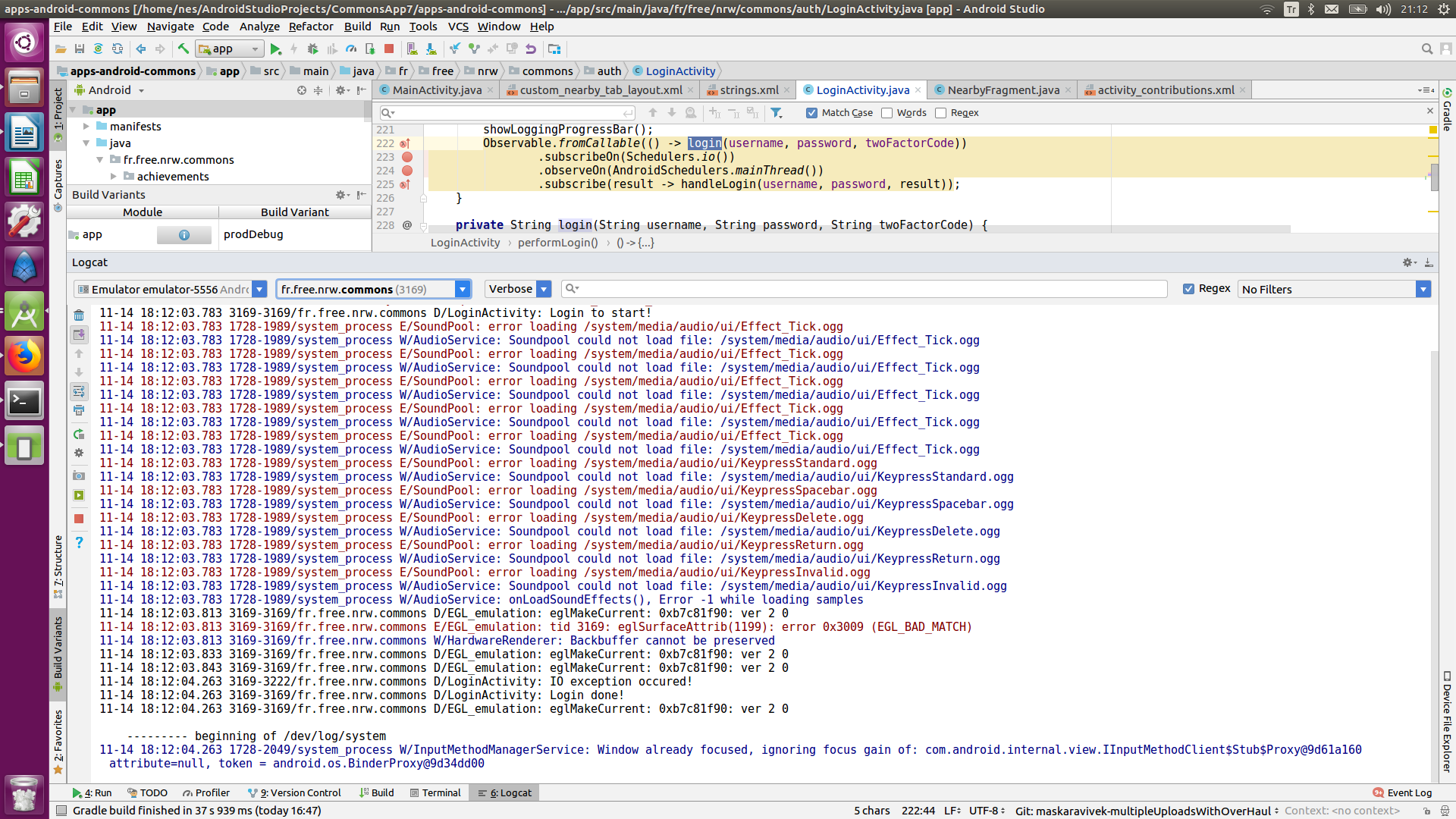Open Logcat settings via gear icon
This screenshot has height=819, width=1456.
click(79, 453)
